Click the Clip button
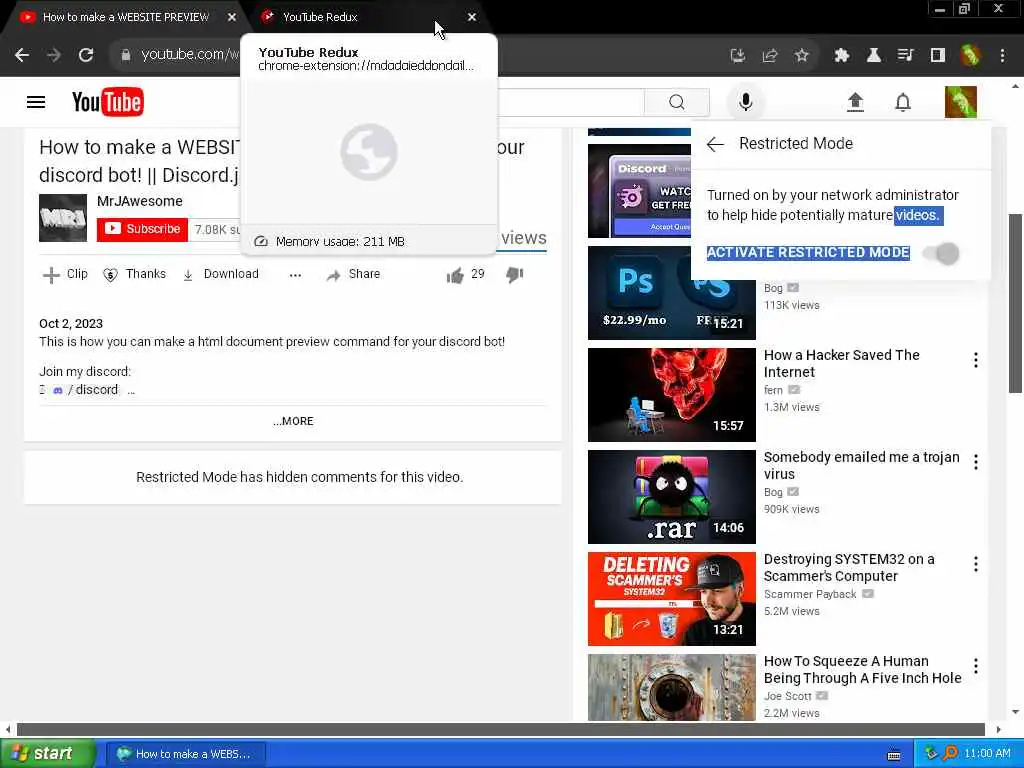Image resolution: width=1024 pixels, height=768 pixels. [x=65, y=274]
